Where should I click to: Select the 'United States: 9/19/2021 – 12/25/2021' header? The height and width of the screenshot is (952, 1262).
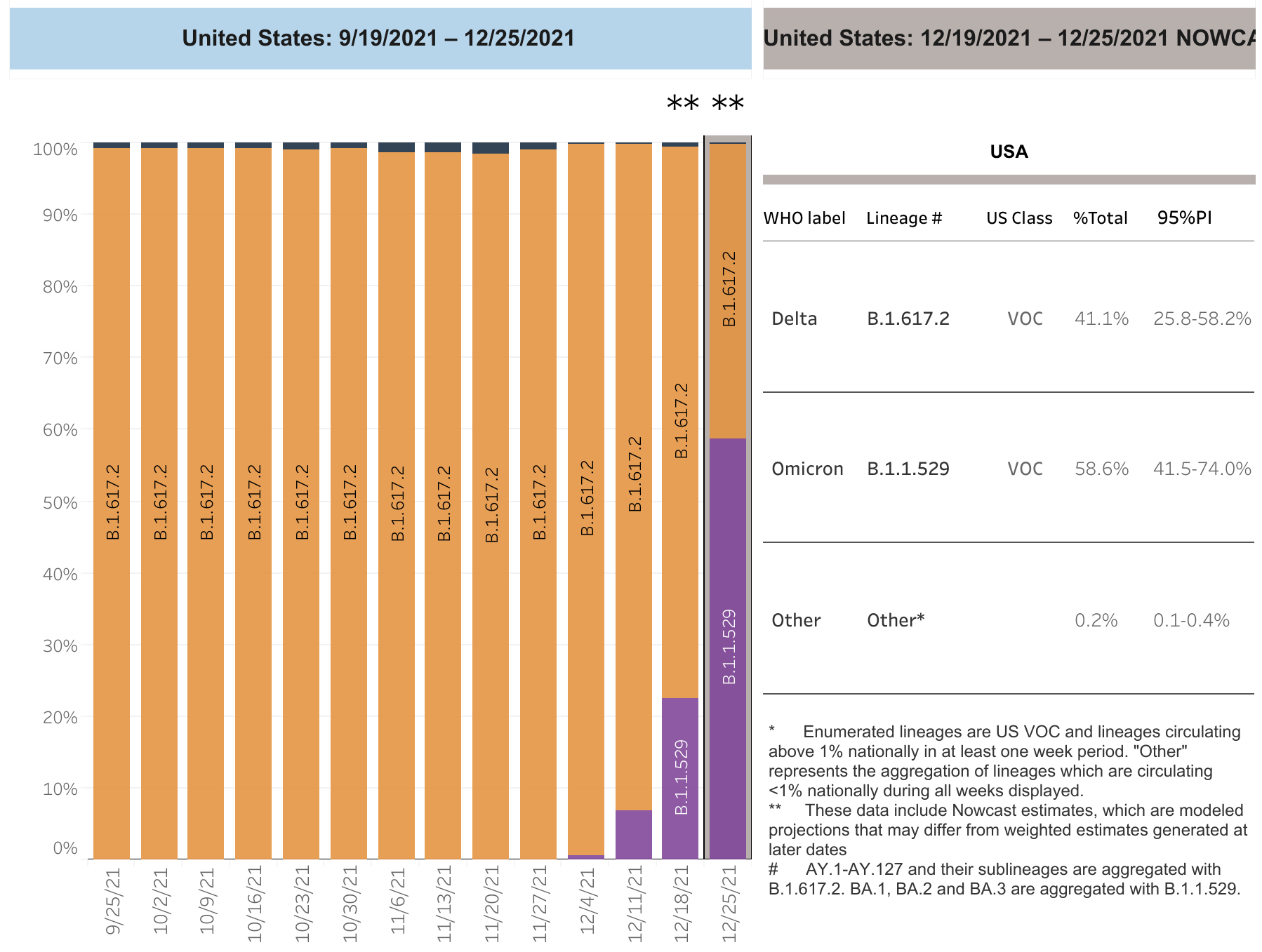[x=380, y=39]
